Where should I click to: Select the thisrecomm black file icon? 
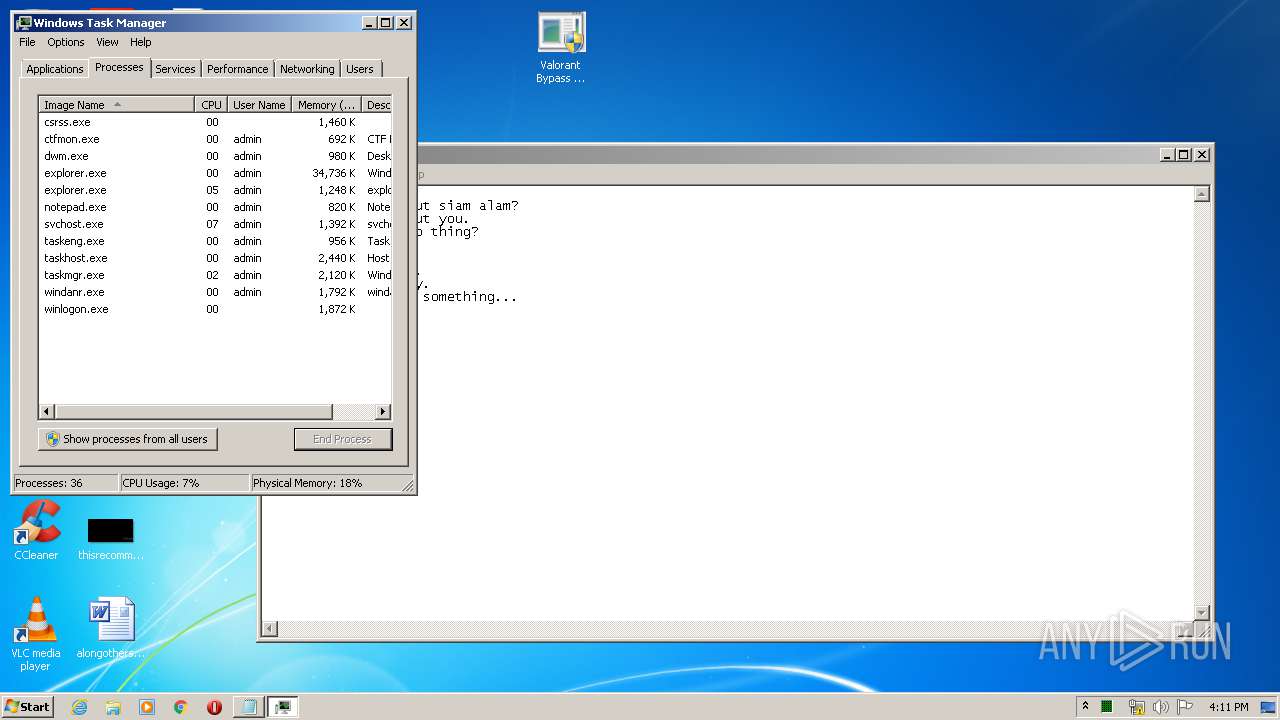point(111,537)
